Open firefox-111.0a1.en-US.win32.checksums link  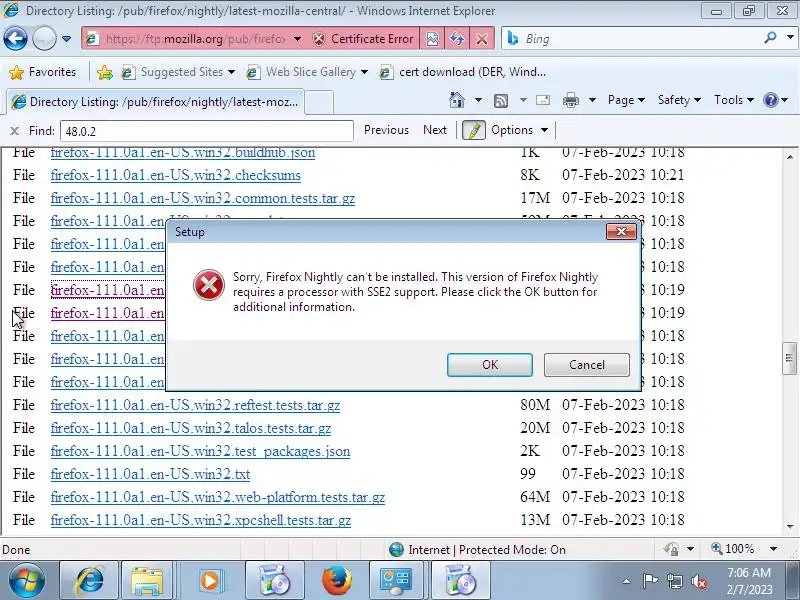tap(176, 175)
